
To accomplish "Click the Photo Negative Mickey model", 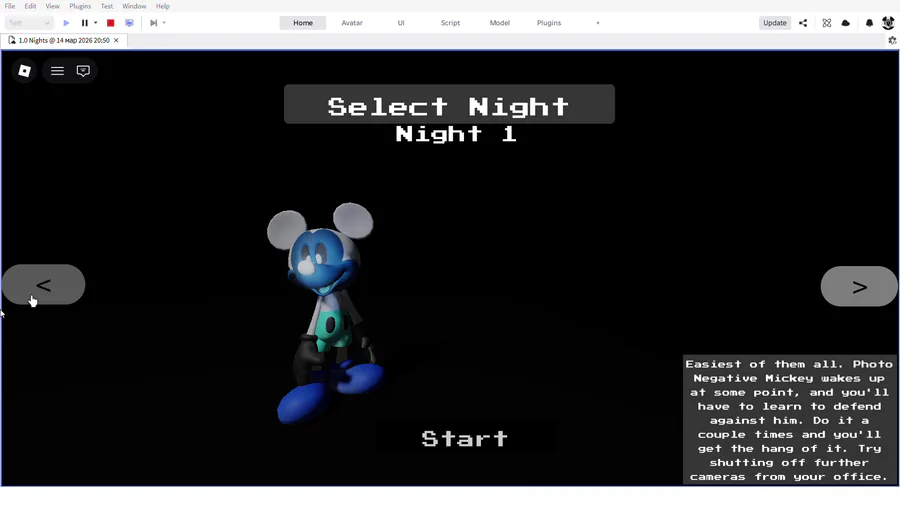I will coord(325,313).
